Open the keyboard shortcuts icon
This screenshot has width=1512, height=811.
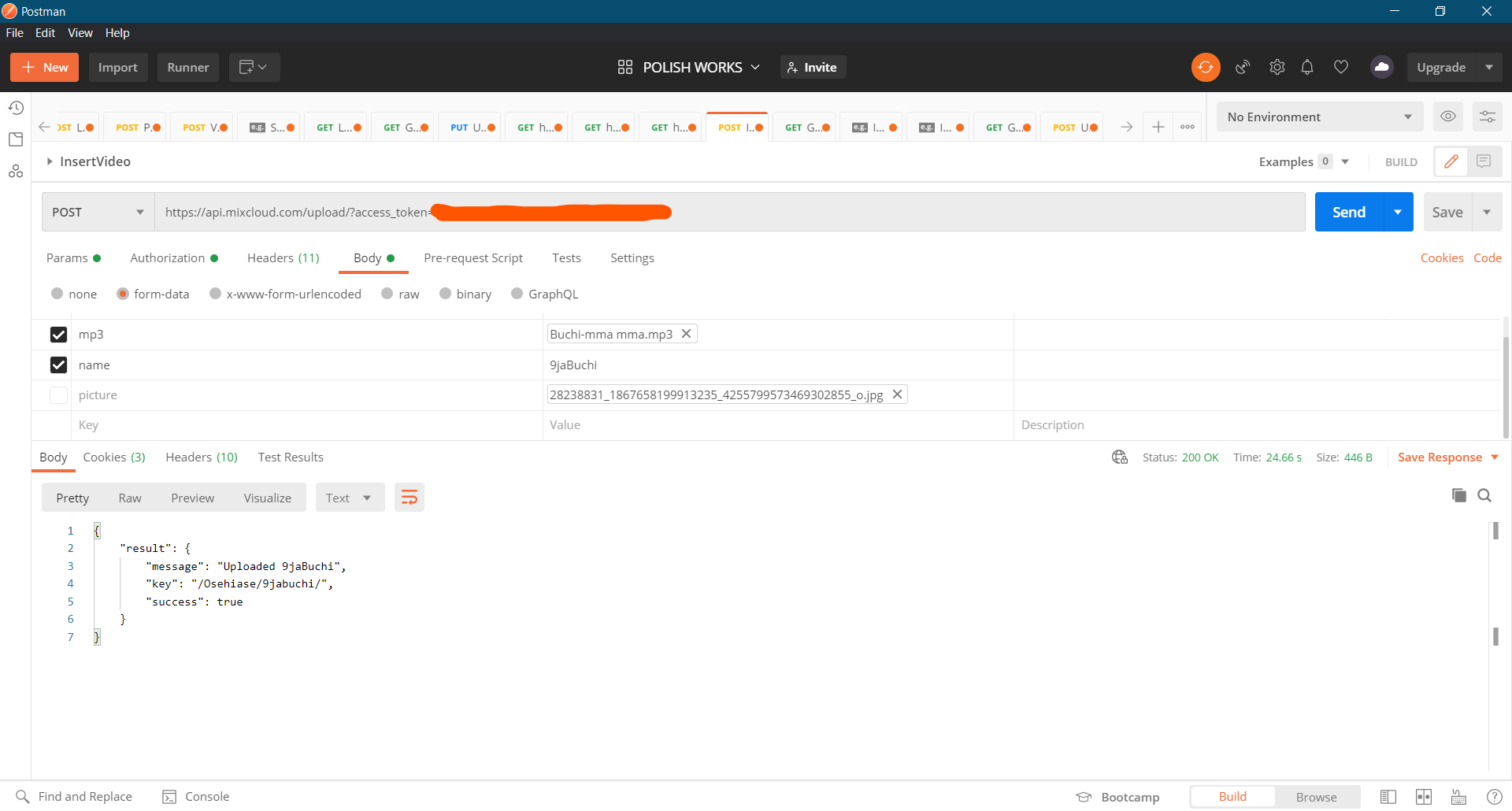(1458, 797)
